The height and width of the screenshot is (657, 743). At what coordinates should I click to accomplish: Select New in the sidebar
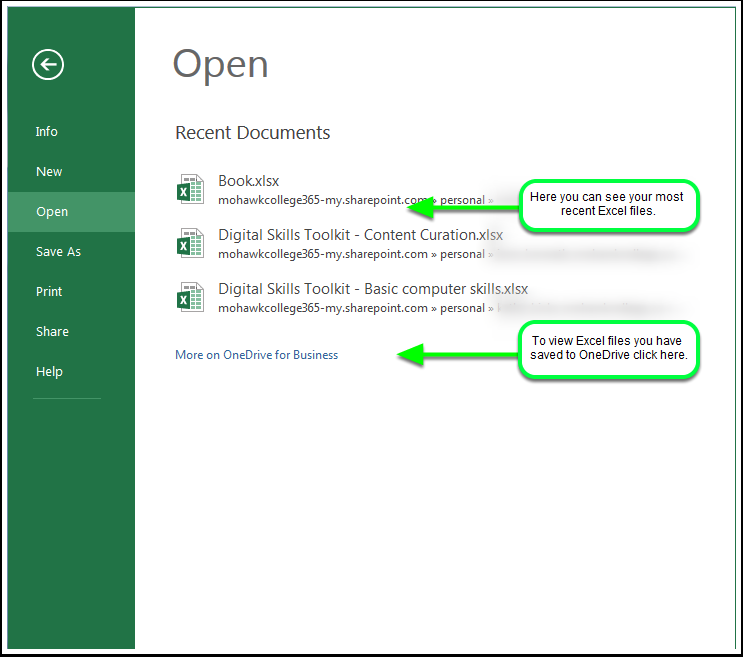49,172
